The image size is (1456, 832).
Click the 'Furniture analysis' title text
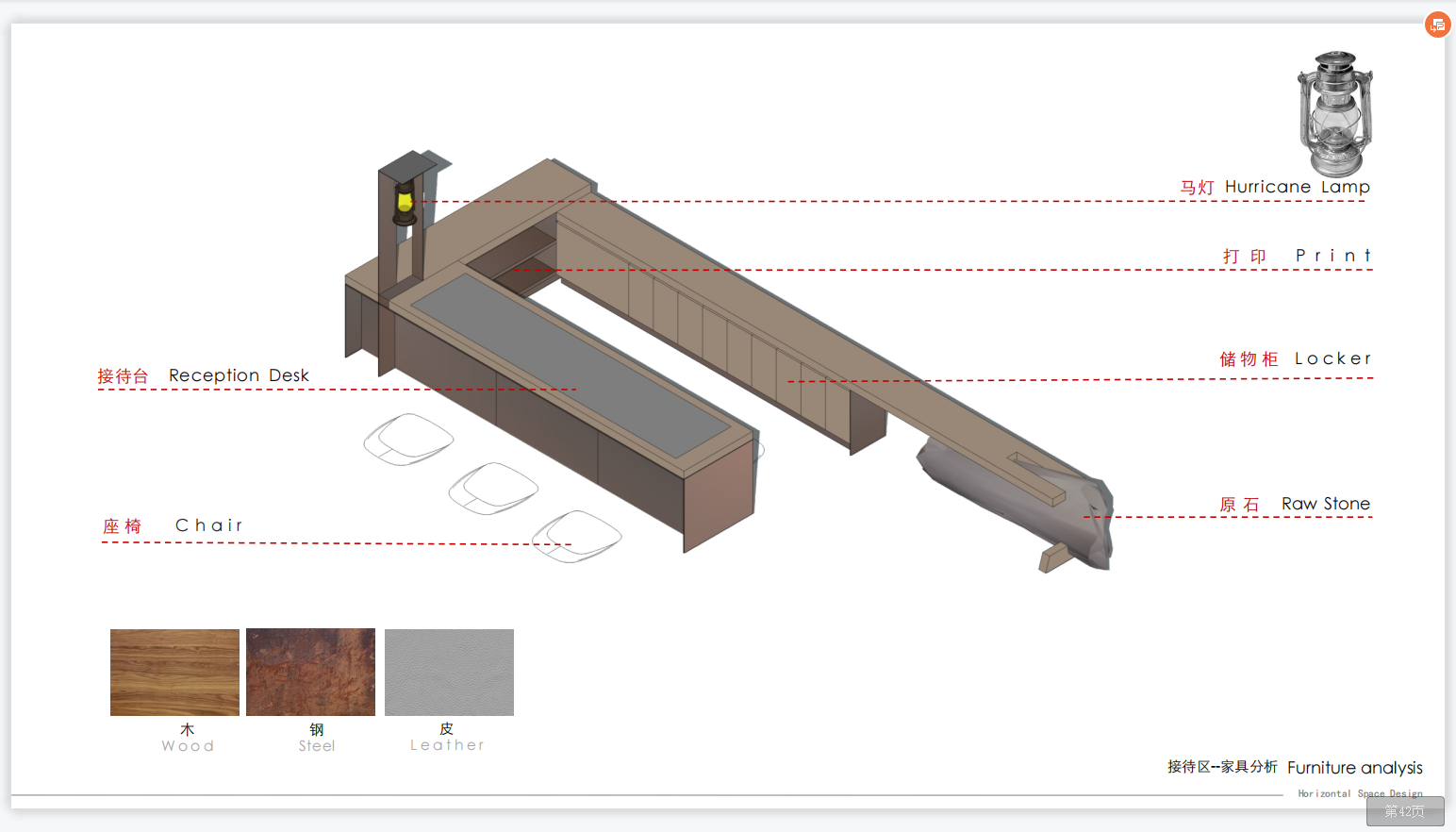click(1355, 768)
